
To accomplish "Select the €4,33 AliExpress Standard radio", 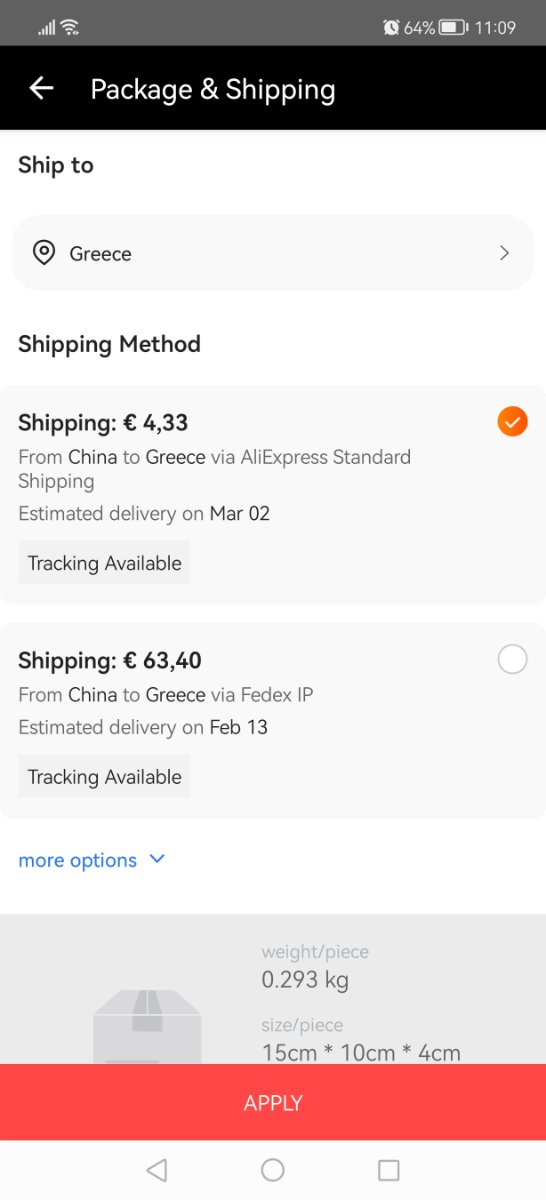I will [512, 422].
